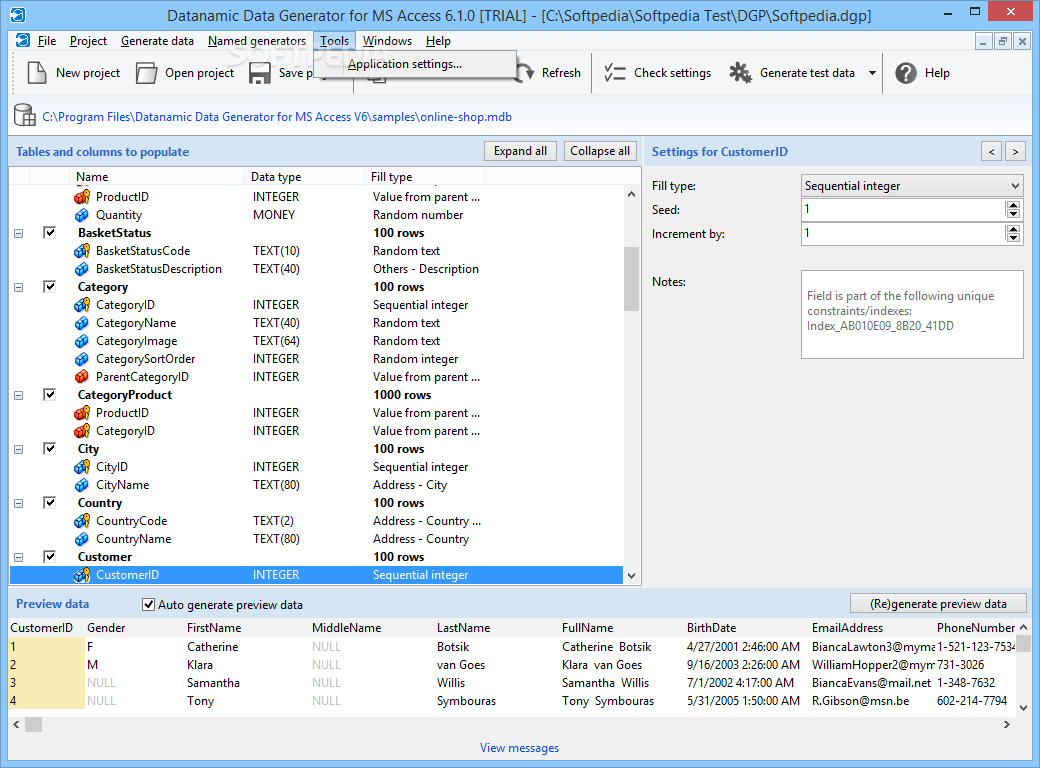Click the ParentCategoryID foreign key icon
Screen dimensions: 1040x768
(82, 377)
